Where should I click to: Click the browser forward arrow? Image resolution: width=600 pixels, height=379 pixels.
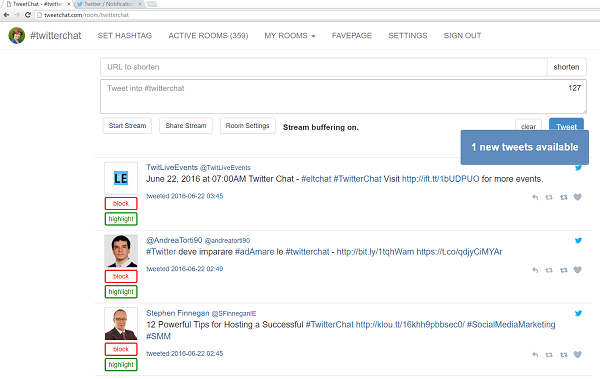click(17, 15)
